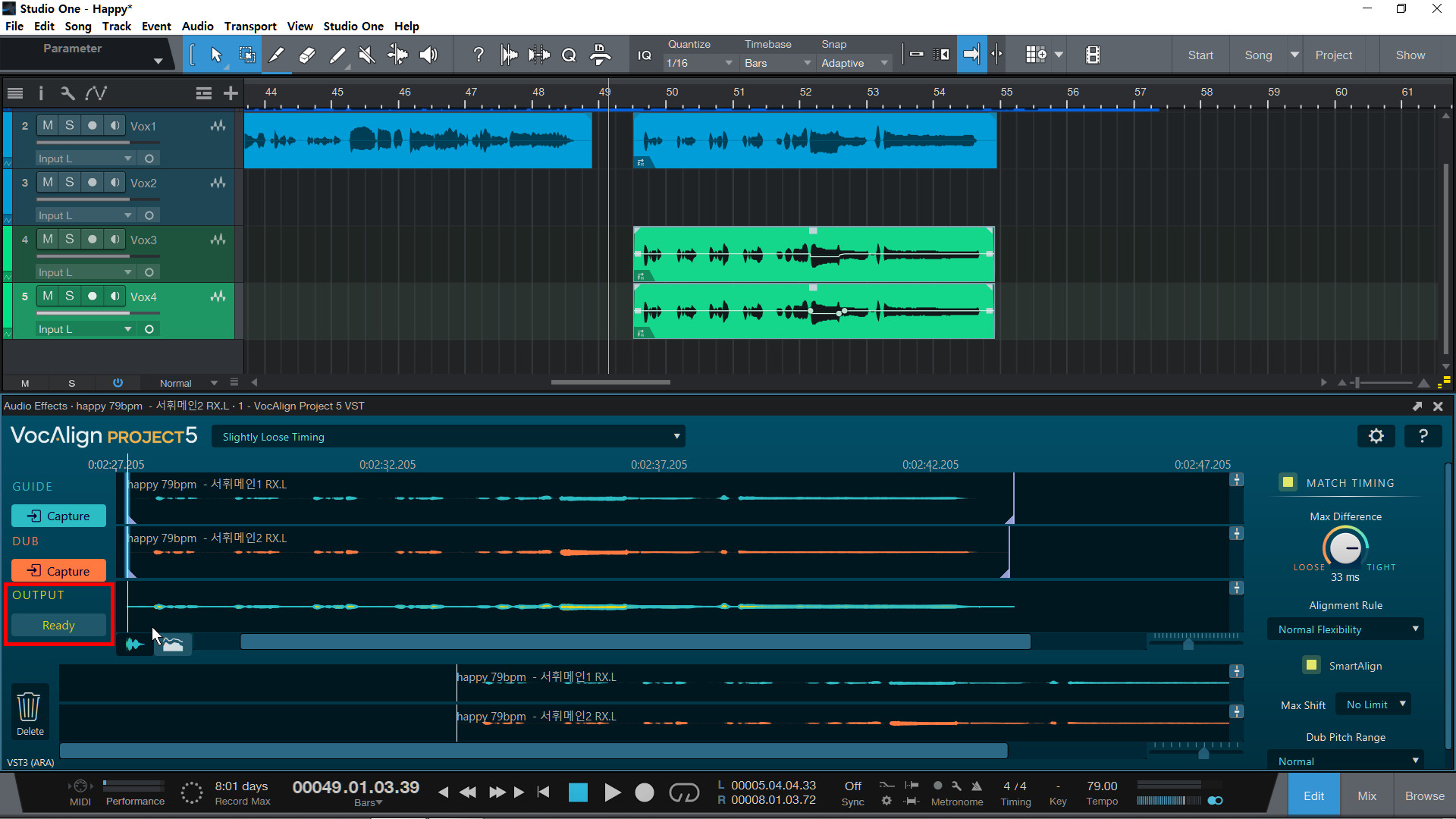Open the Transport menu
Screen dimensions: 1456x819
click(249, 26)
